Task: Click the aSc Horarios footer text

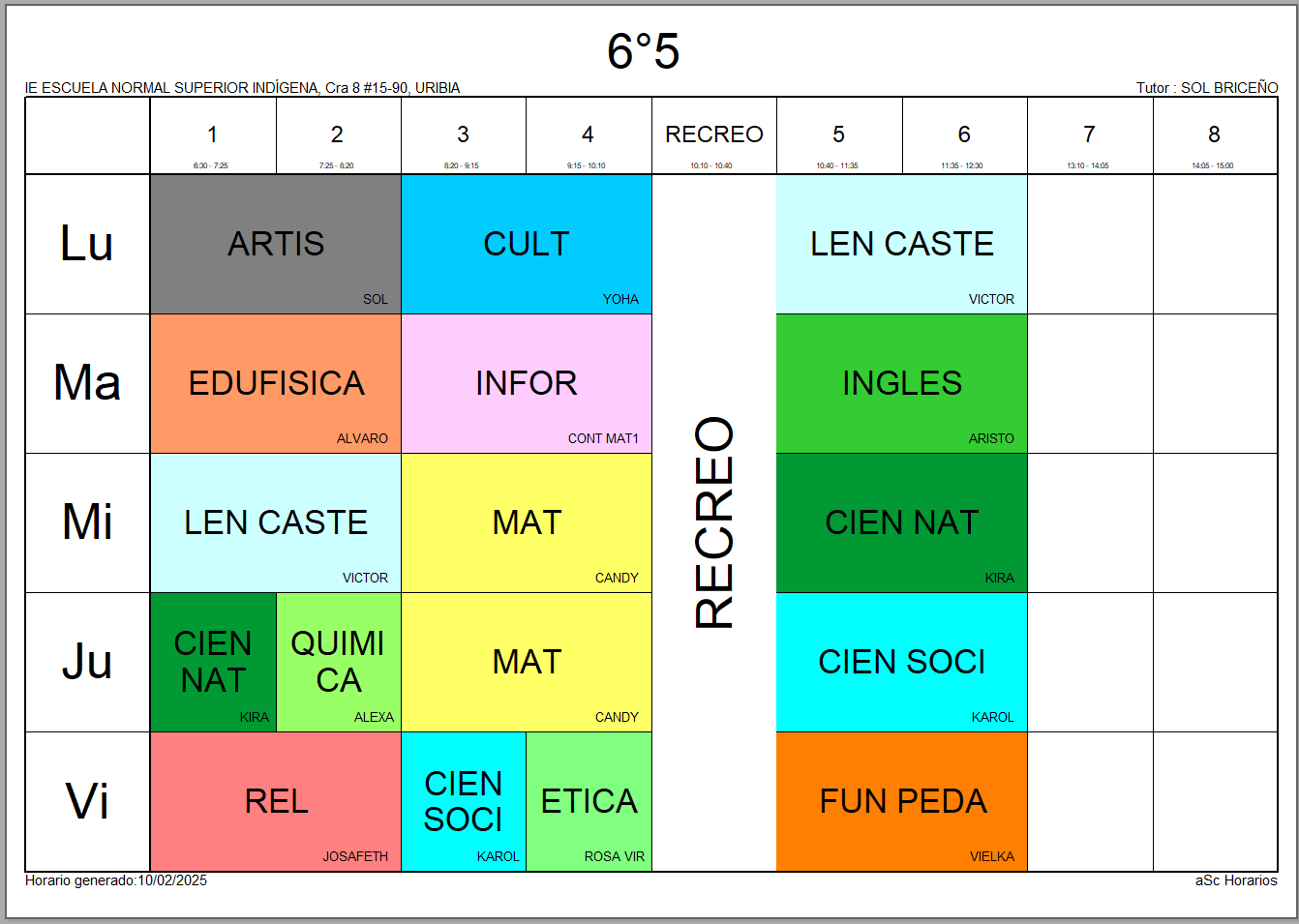Action: (1236, 880)
